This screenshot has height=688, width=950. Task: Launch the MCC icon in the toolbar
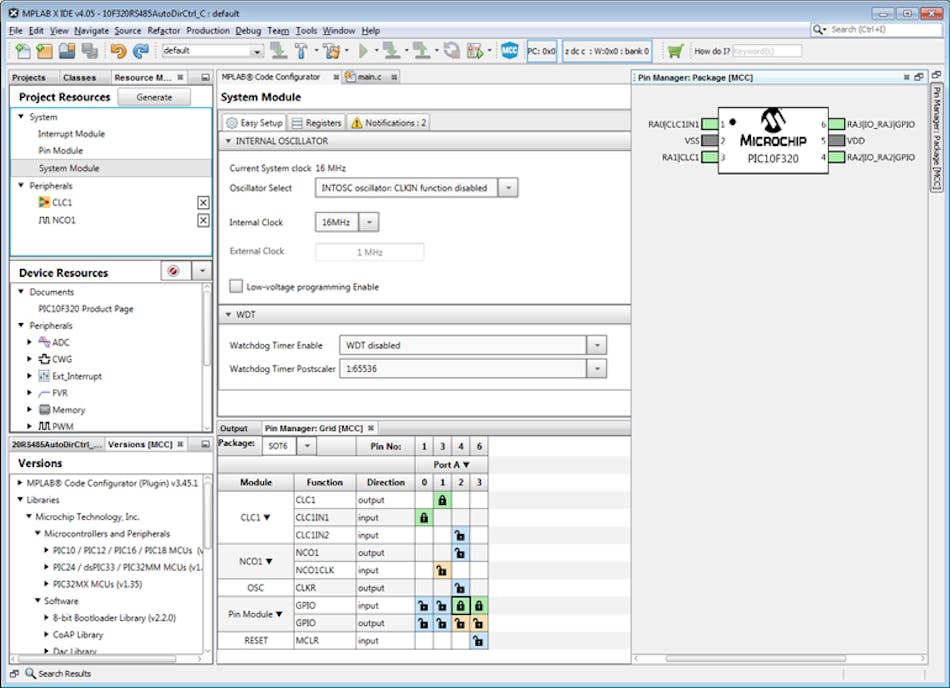tap(509, 49)
